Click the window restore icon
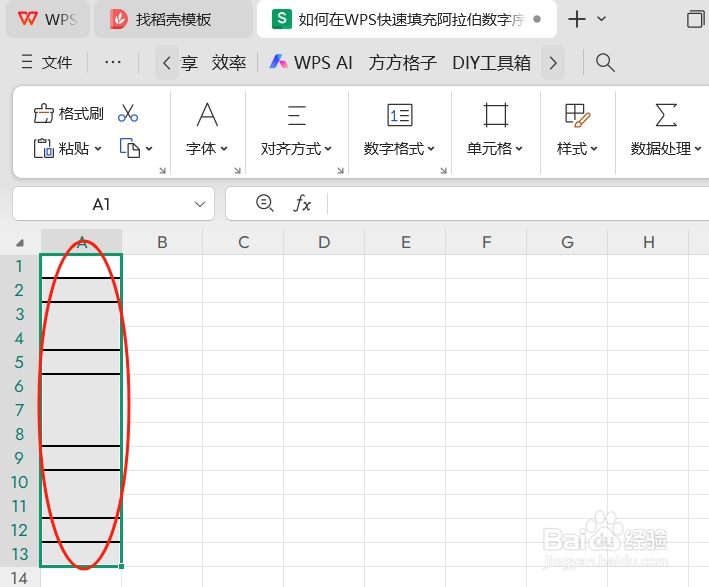The width and height of the screenshot is (709, 587). (x=695, y=19)
